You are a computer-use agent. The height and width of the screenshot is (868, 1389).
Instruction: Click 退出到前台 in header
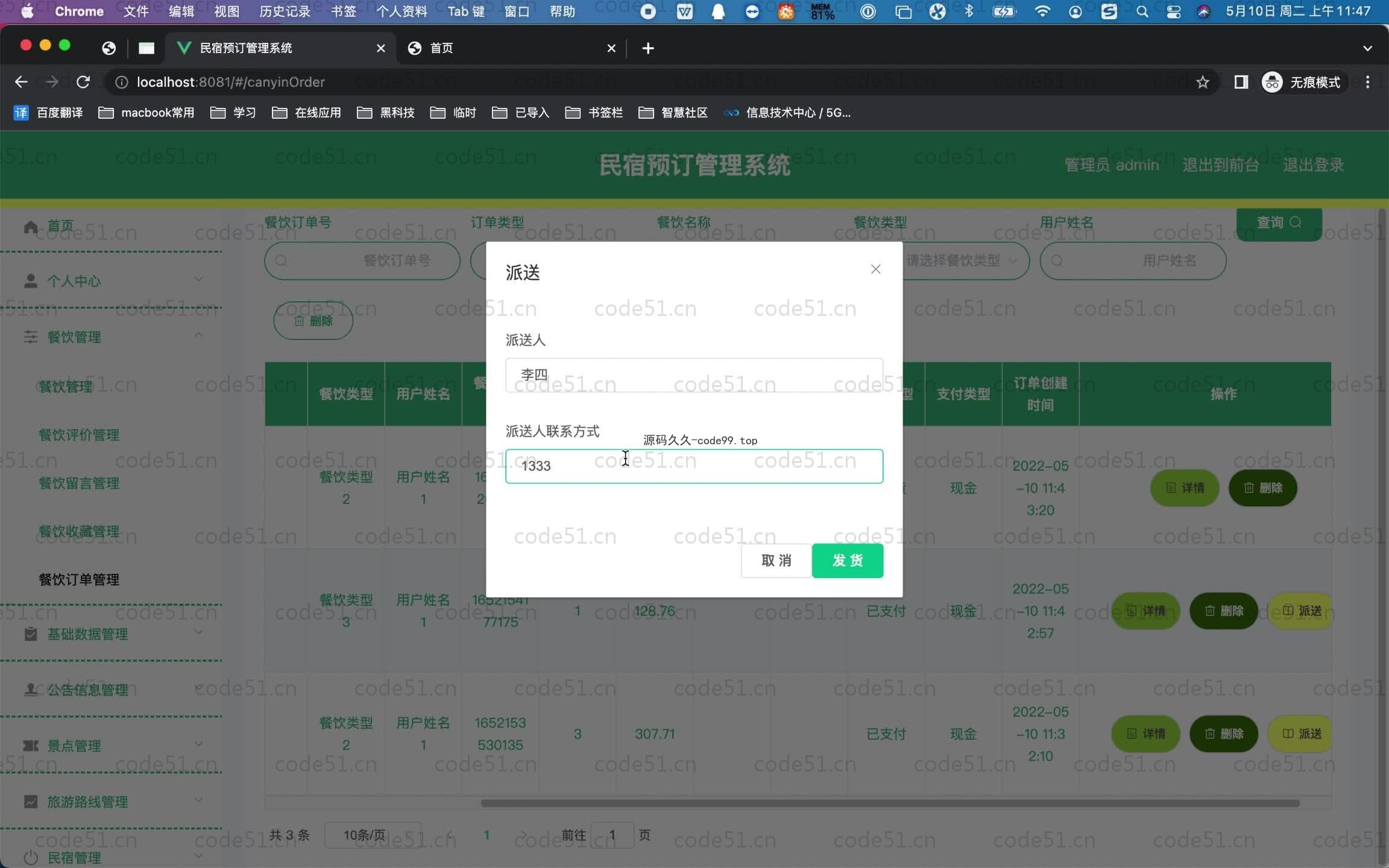pyautogui.click(x=1220, y=165)
